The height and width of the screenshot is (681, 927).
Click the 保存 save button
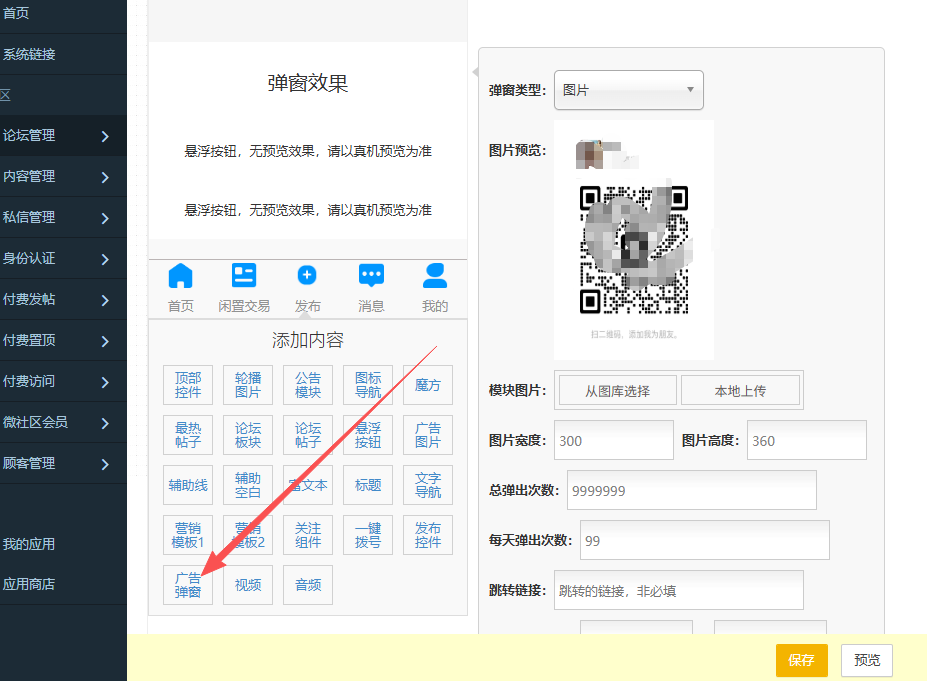(801, 660)
